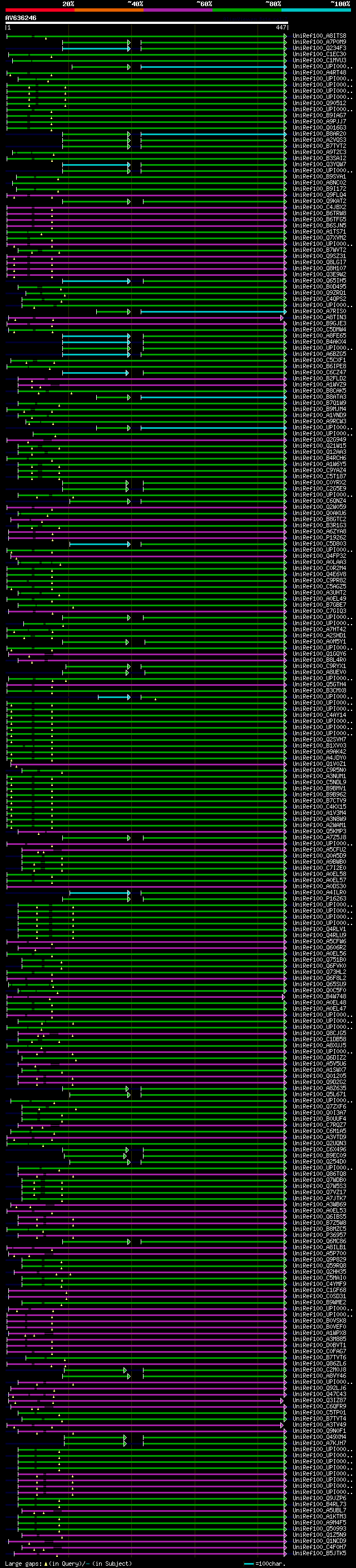
Task: Select the UniRef100_B7TVT2 label
Action: coord(319,146)
